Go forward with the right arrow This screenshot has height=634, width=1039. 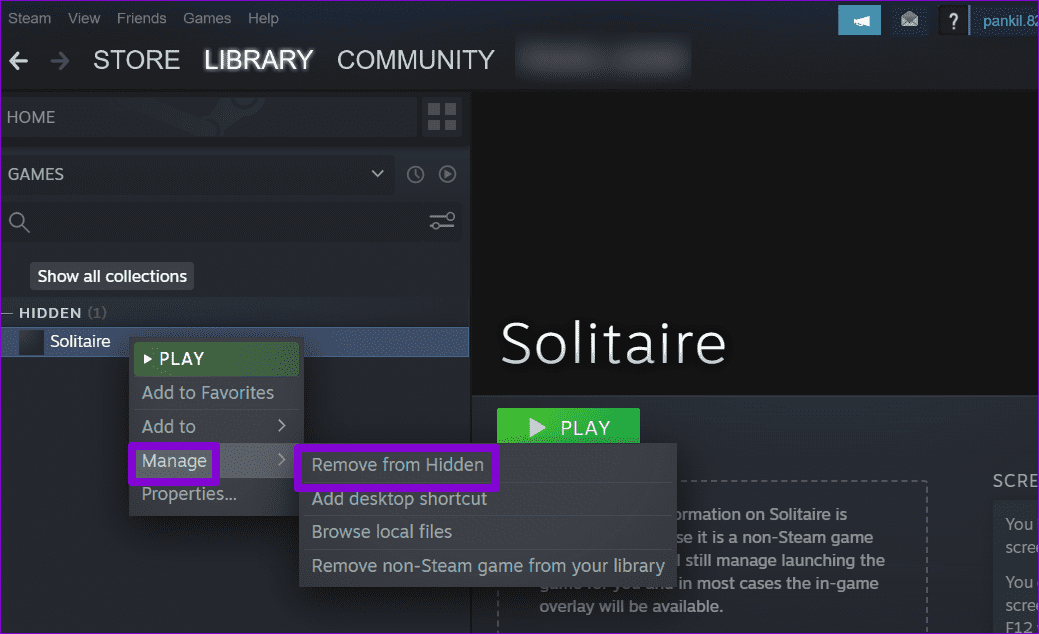pyautogui.click(x=60, y=61)
